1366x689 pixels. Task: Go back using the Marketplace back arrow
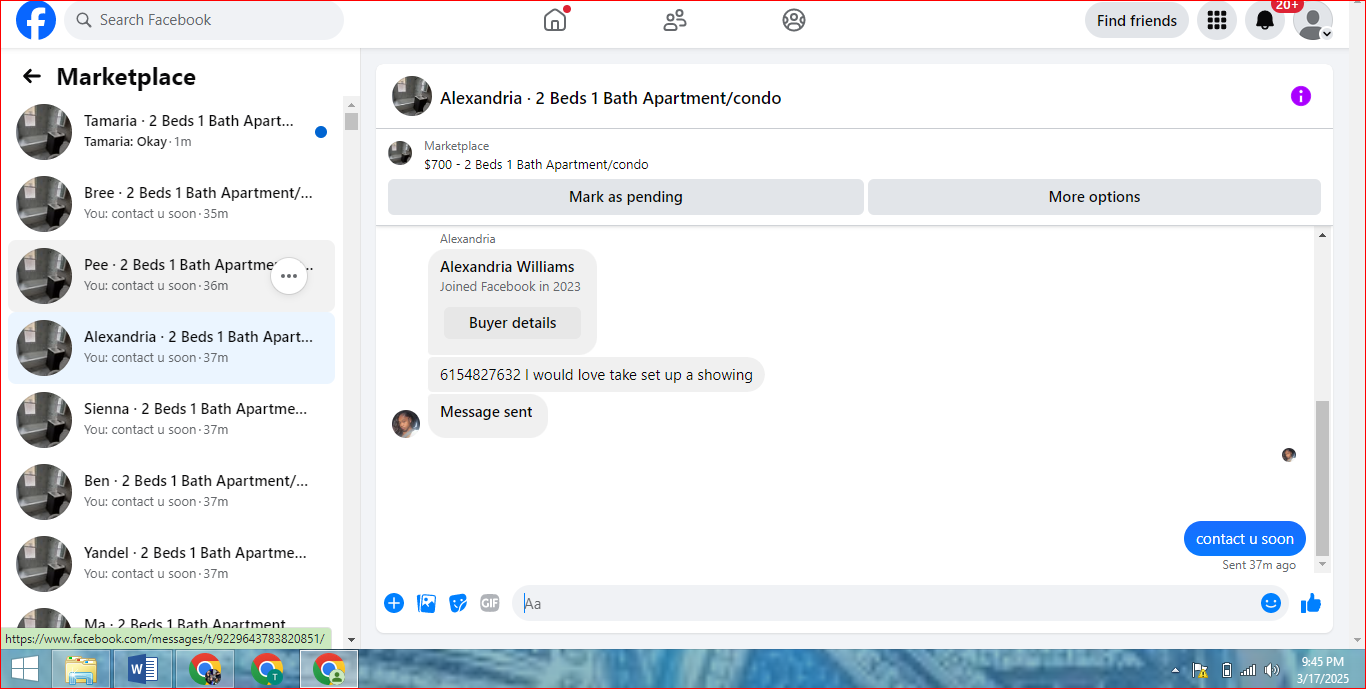coord(32,77)
